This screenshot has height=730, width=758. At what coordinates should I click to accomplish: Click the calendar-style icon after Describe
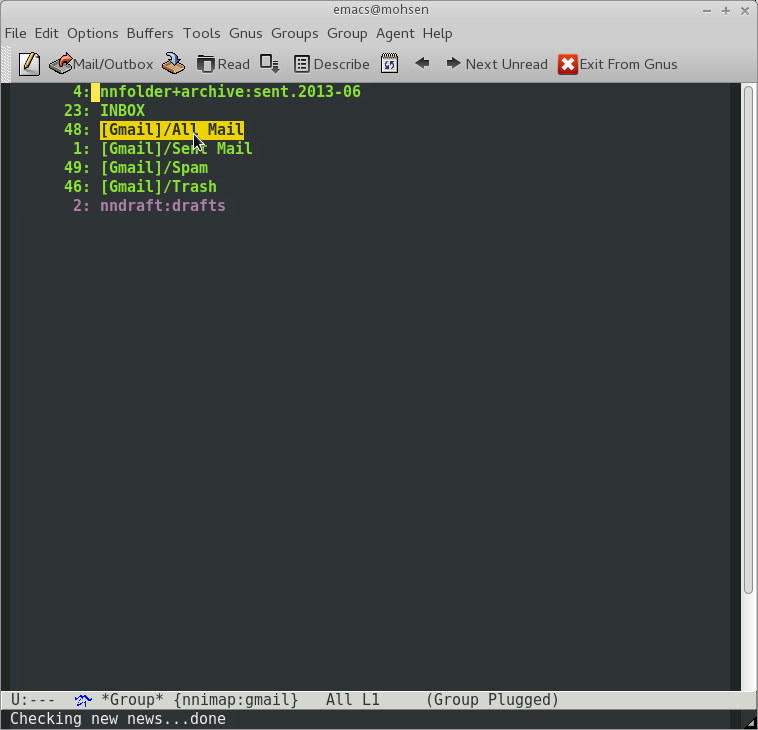(x=390, y=64)
